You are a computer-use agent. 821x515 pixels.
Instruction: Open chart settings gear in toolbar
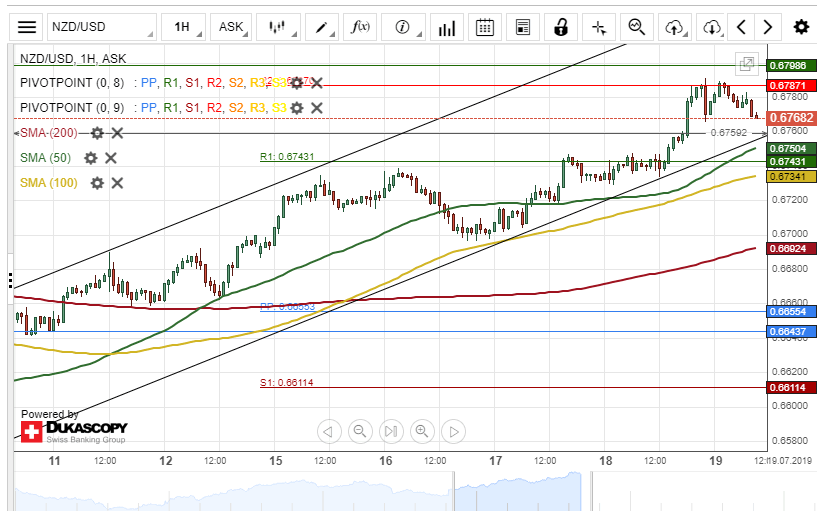(801, 27)
